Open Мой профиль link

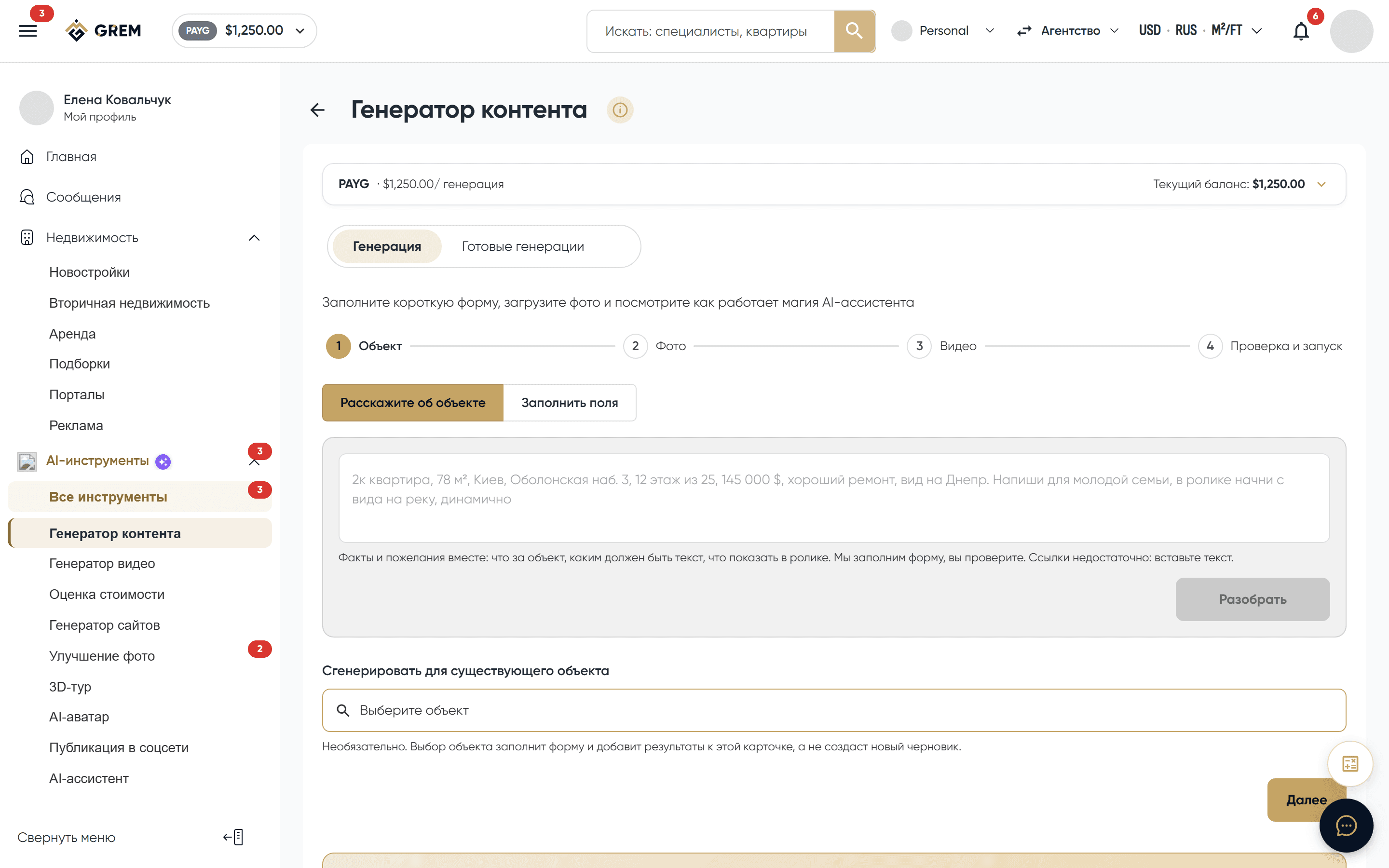tap(100, 117)
